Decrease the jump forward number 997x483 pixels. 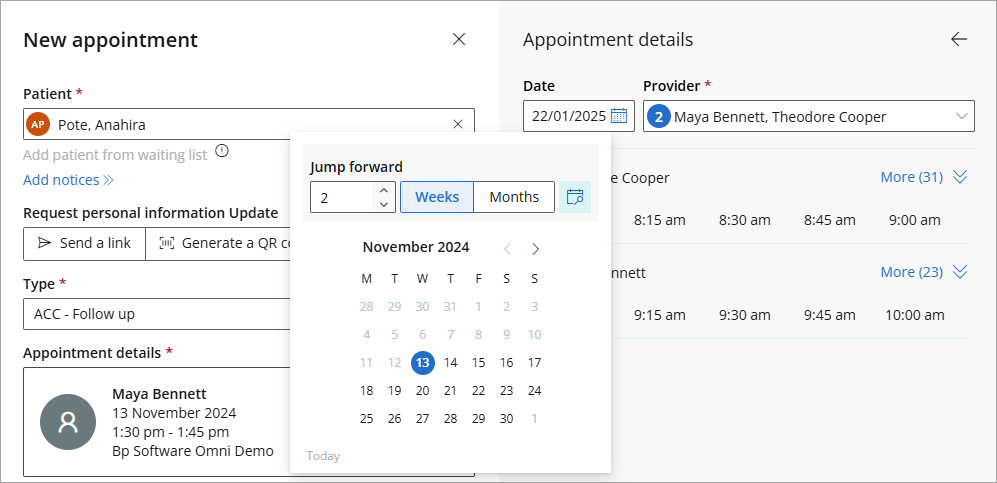coord(383,204)
